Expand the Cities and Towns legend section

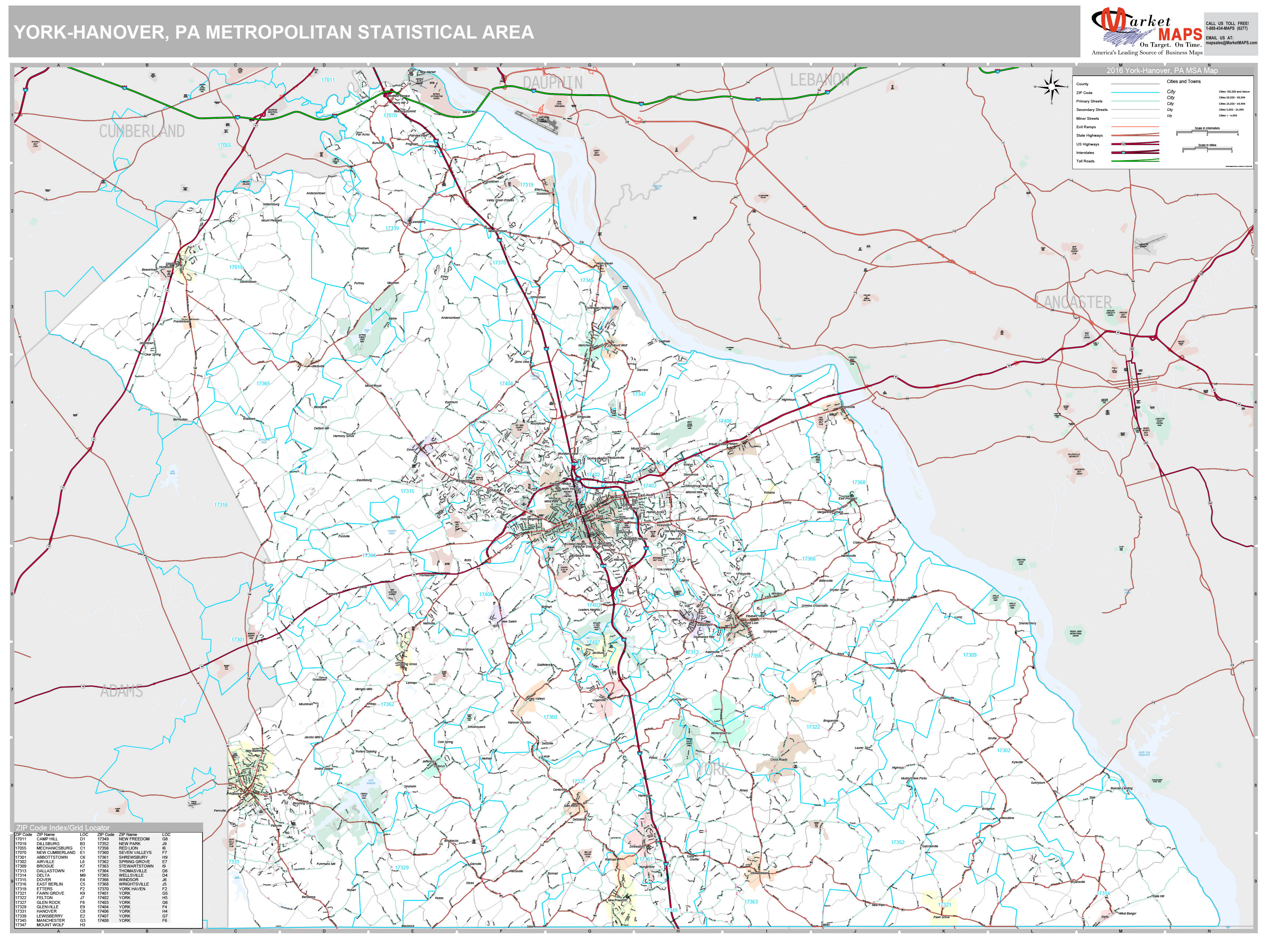click(x=1184, y=82)
